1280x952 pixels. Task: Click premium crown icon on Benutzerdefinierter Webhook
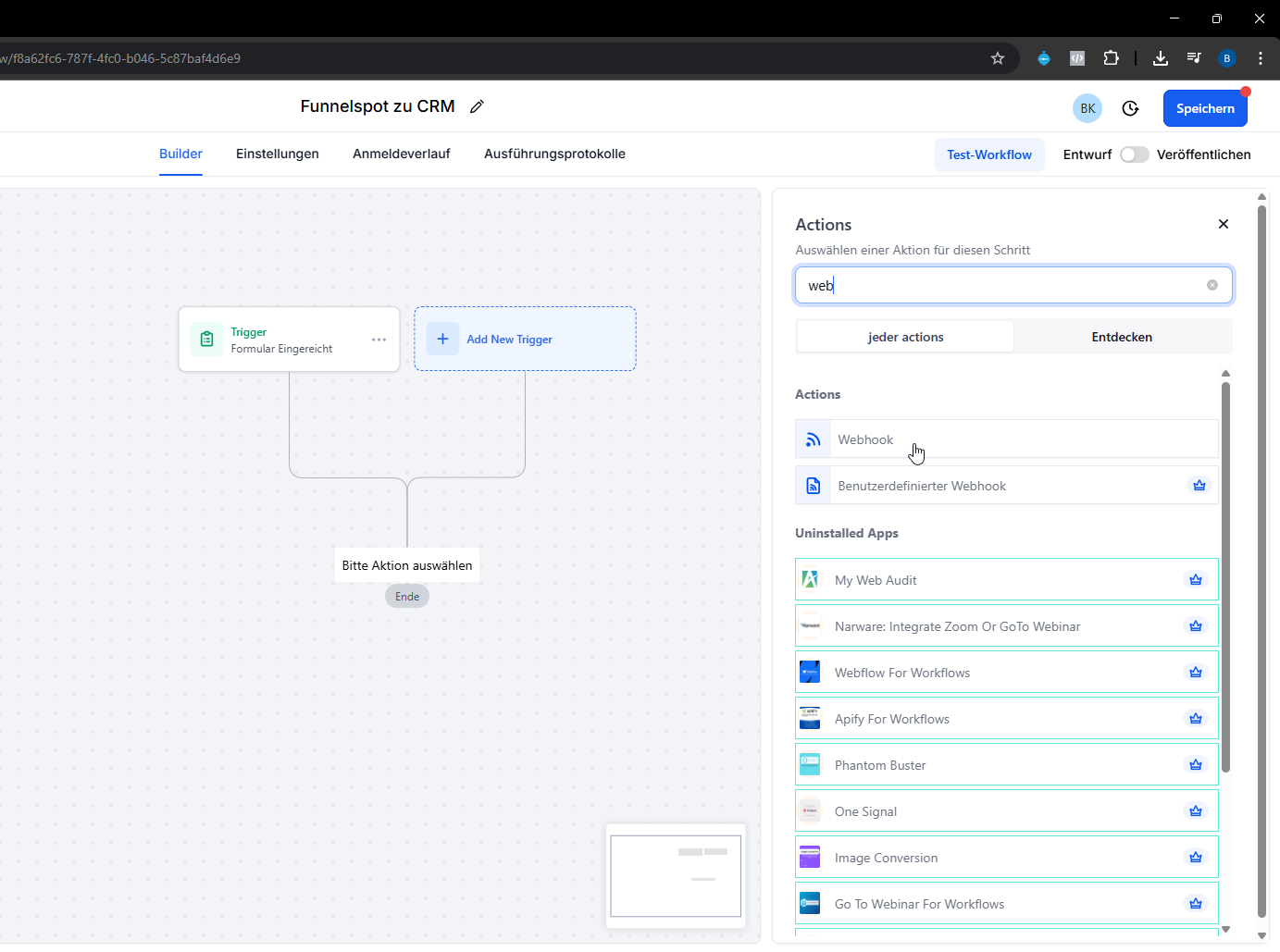[1199, 486]
